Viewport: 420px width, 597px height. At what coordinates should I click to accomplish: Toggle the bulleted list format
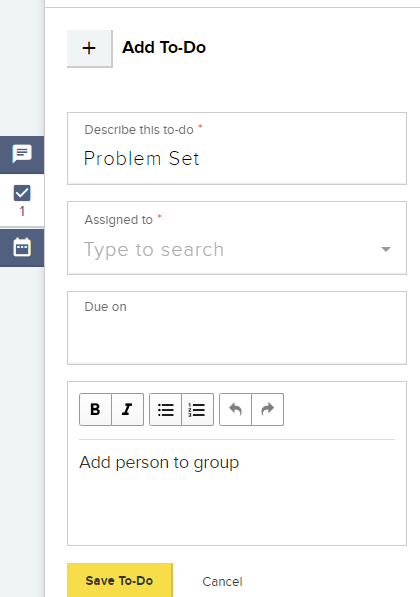[x=166, y=409]
